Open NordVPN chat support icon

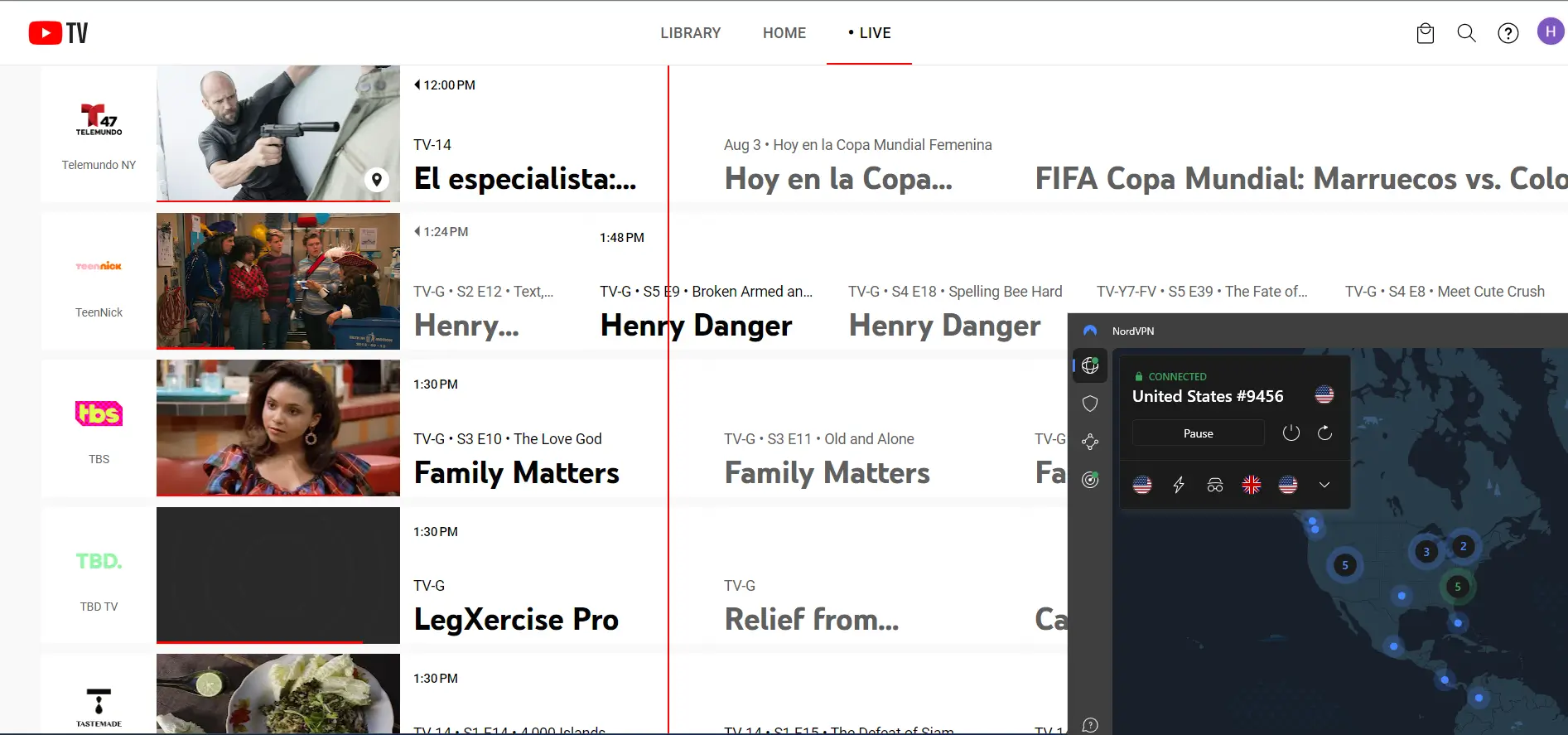[1090, 725]
